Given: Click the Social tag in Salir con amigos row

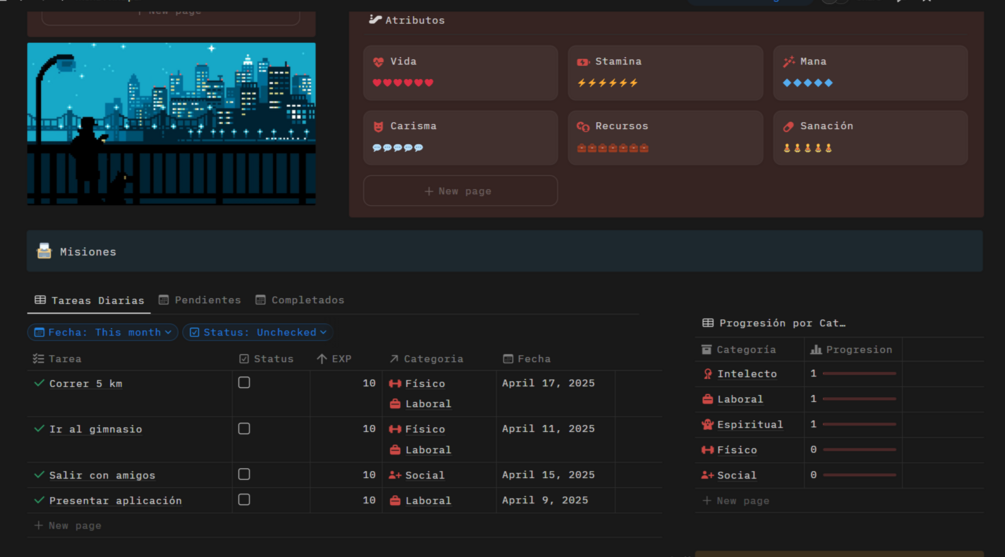Looking at the screenshot, I should (x=417, y=475).
